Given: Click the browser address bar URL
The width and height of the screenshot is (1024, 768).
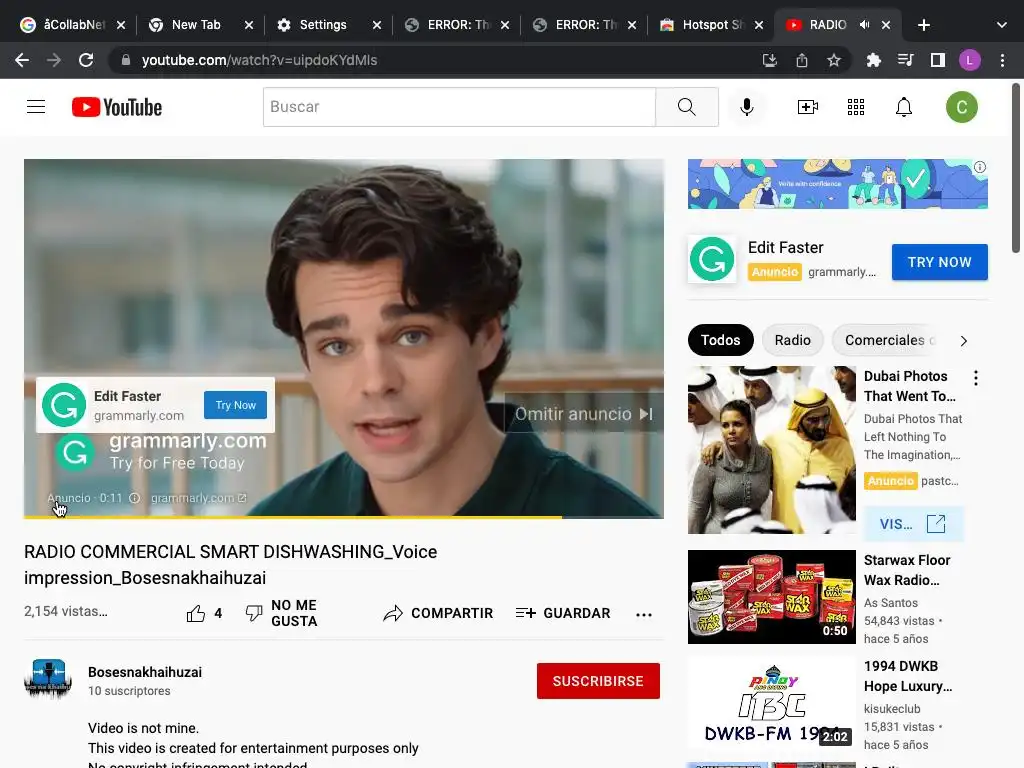Looking at the screenshot, I should tap(259, 60).
